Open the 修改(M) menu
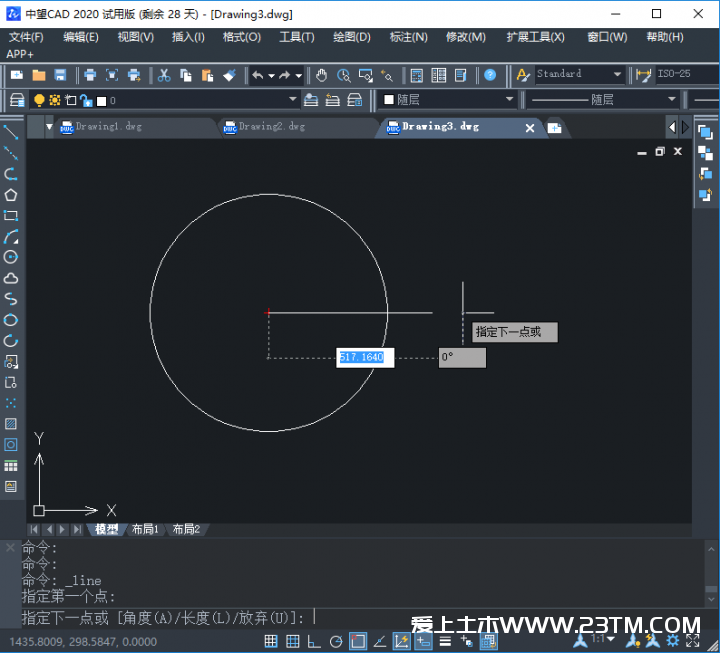 pos(466,37)
